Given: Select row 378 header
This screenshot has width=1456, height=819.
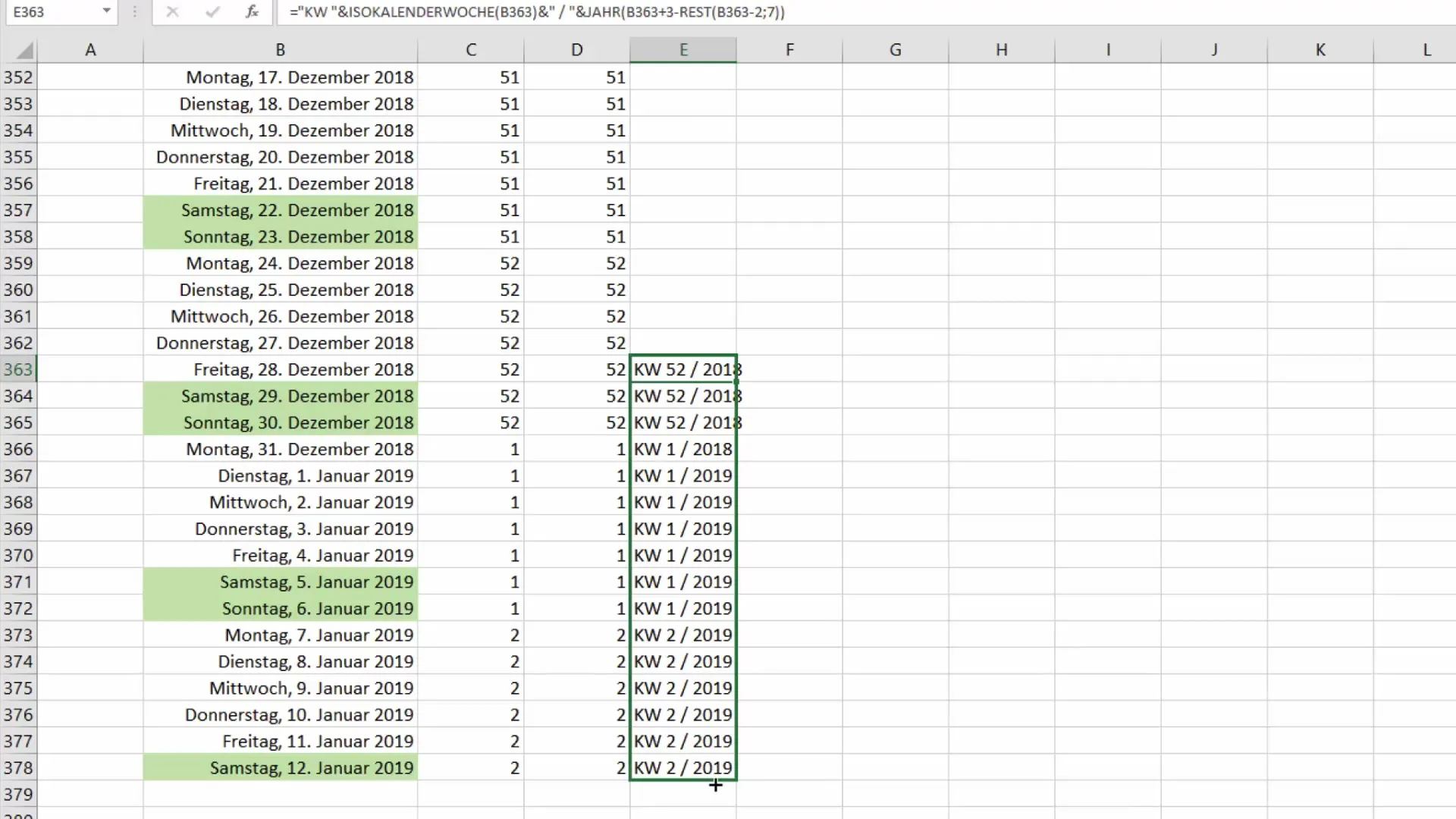Looking at the screenshot, I should 18,767.
